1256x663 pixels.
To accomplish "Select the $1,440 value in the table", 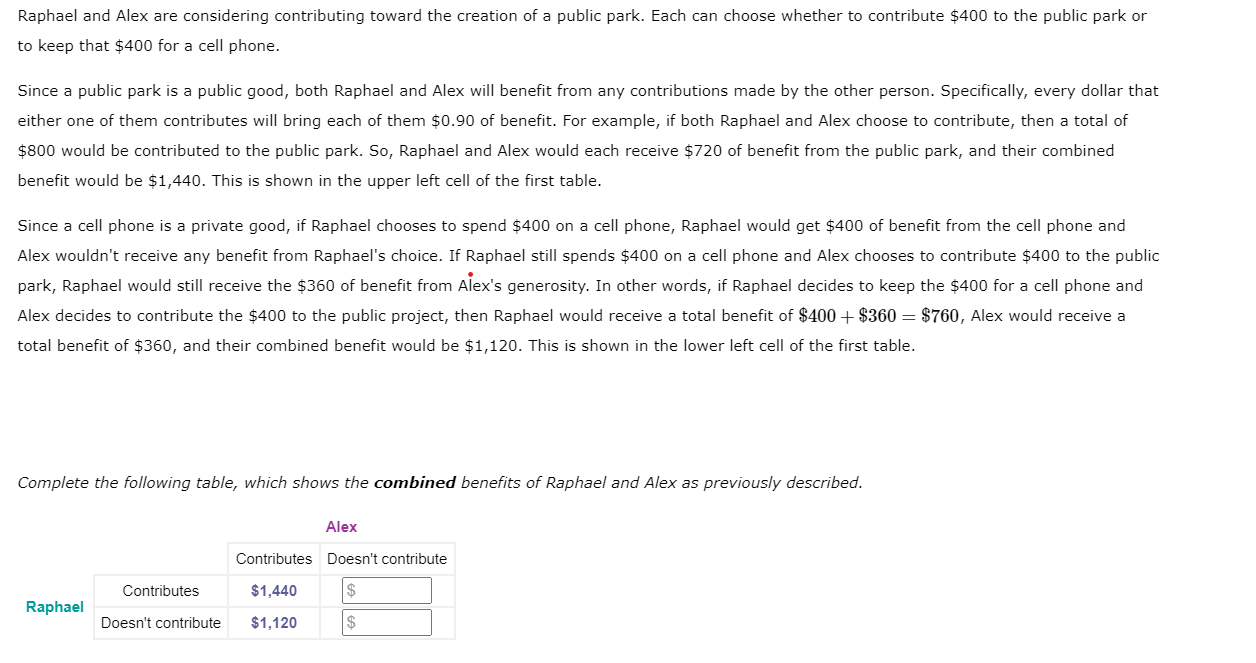I will click(274, 590).
